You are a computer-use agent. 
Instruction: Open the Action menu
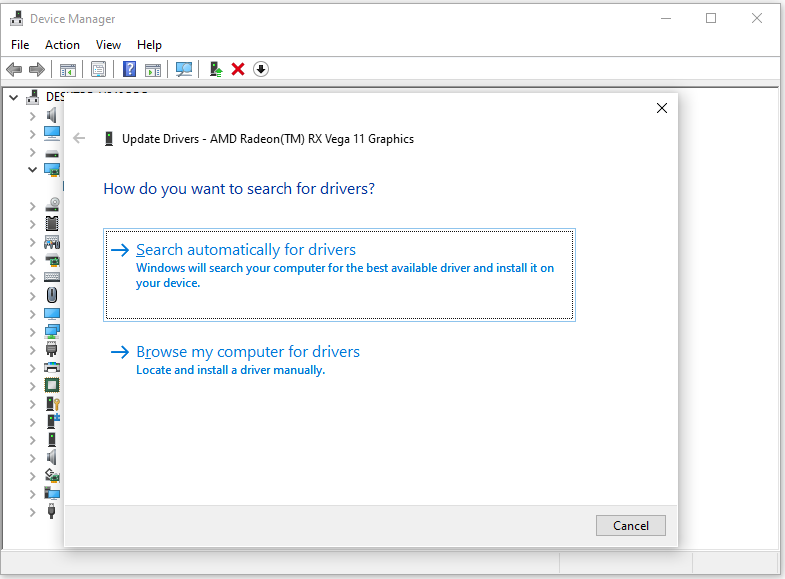(62, 45)
